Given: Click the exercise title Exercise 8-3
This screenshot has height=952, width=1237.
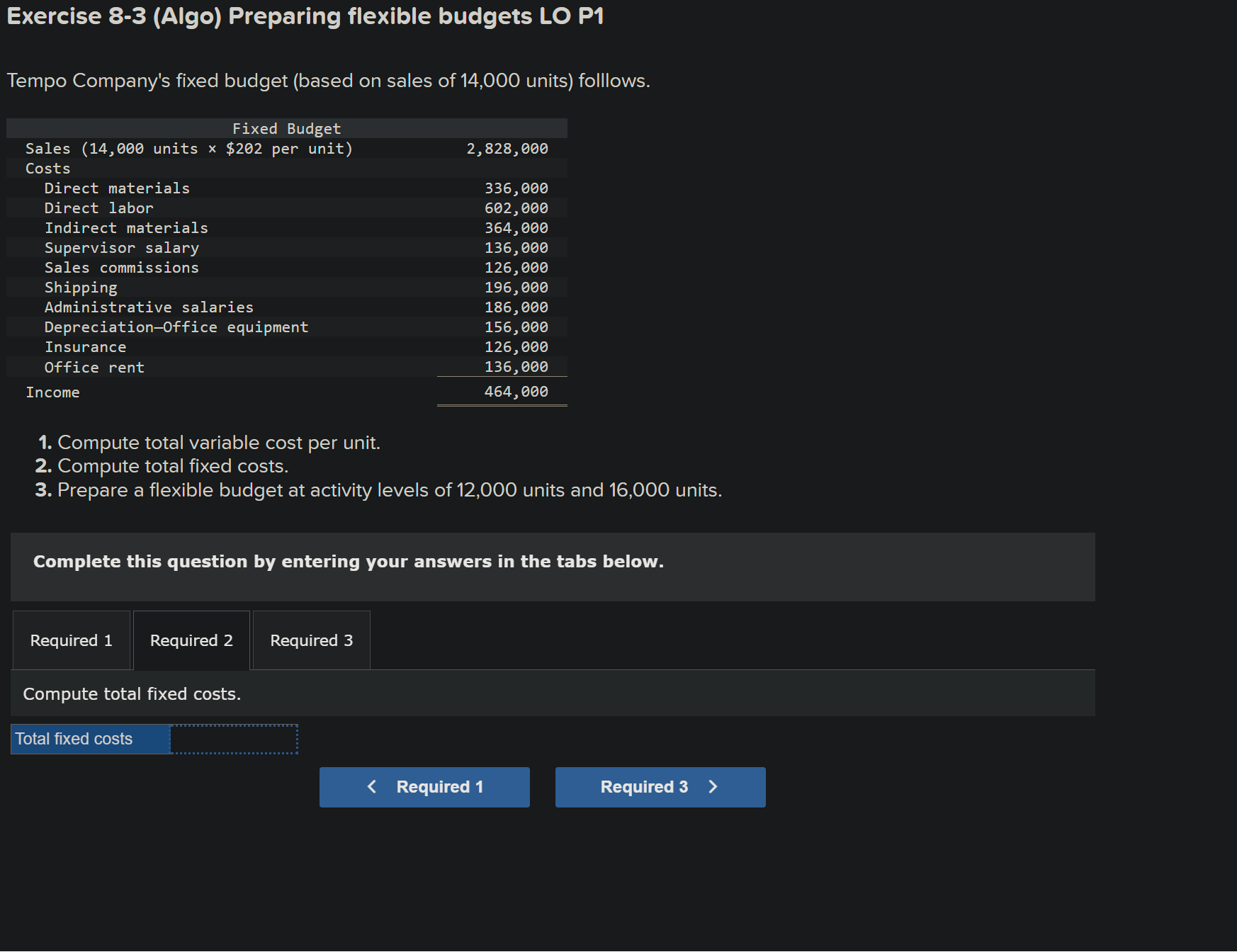Looking at the screenshot, I should [x=305, y=16].
